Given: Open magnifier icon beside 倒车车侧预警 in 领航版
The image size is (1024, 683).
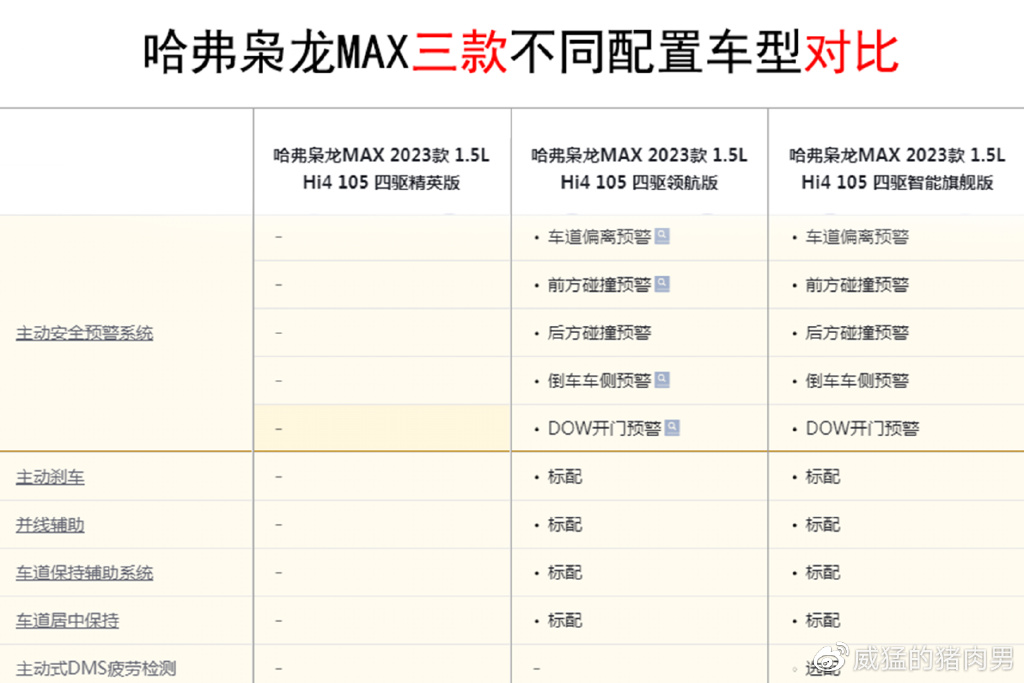Looking at the screenshot, I should click(x=662, y=379).
